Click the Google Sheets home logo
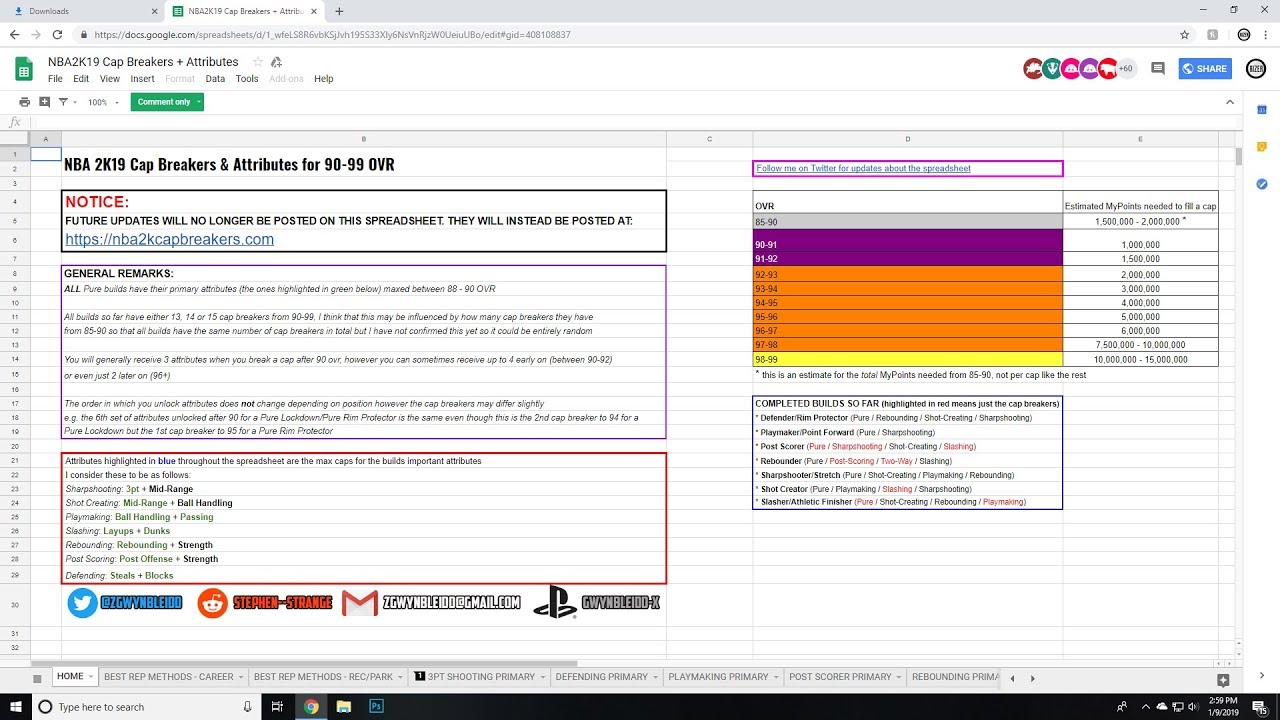 click(x=24, y=69)
